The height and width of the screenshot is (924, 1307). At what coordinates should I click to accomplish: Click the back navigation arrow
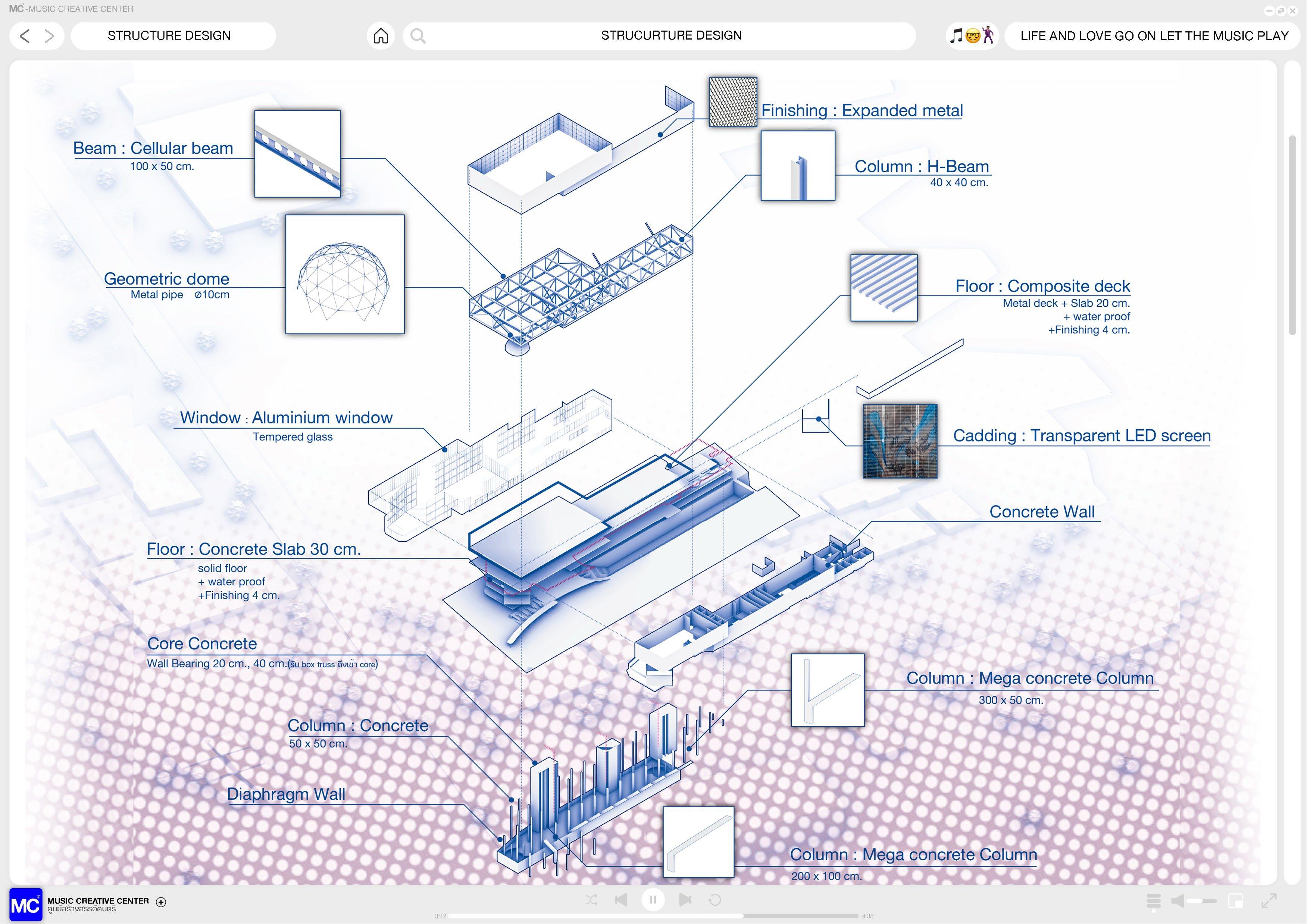pos(25,36)
